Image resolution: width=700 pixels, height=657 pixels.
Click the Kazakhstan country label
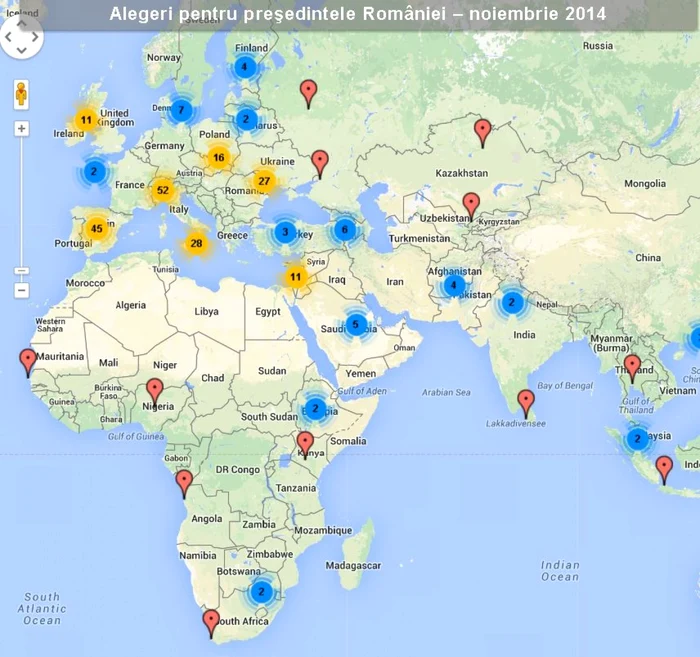462,173
